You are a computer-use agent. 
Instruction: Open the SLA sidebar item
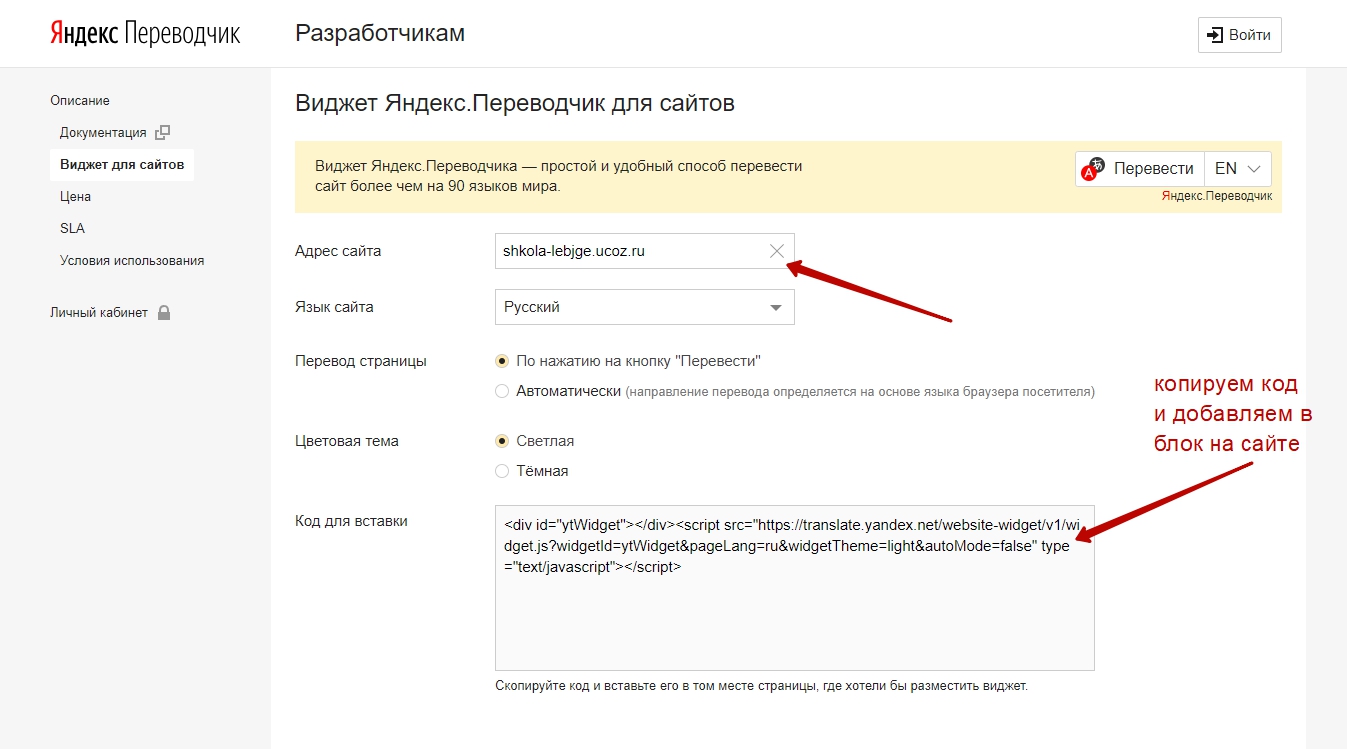click(73, 229)
